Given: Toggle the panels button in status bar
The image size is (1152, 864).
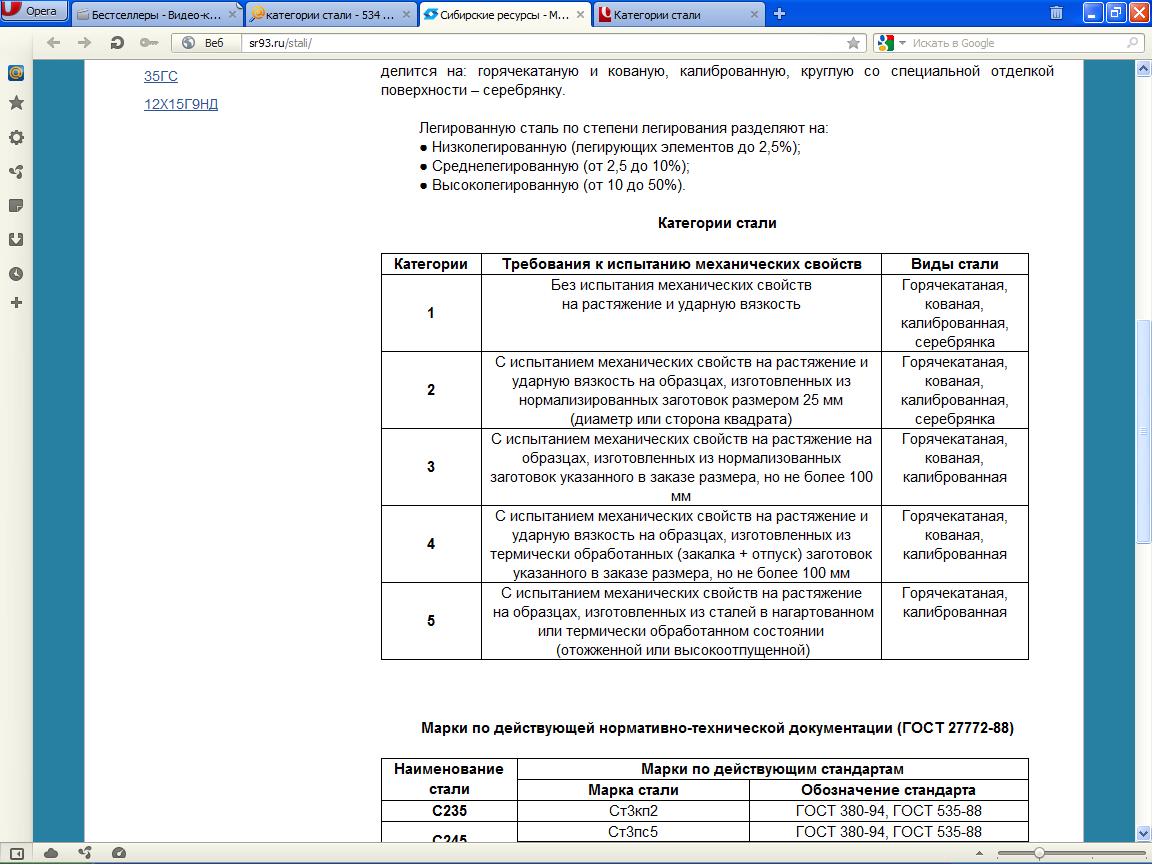Looking at the screenshot, I should [x=16, y=853].
